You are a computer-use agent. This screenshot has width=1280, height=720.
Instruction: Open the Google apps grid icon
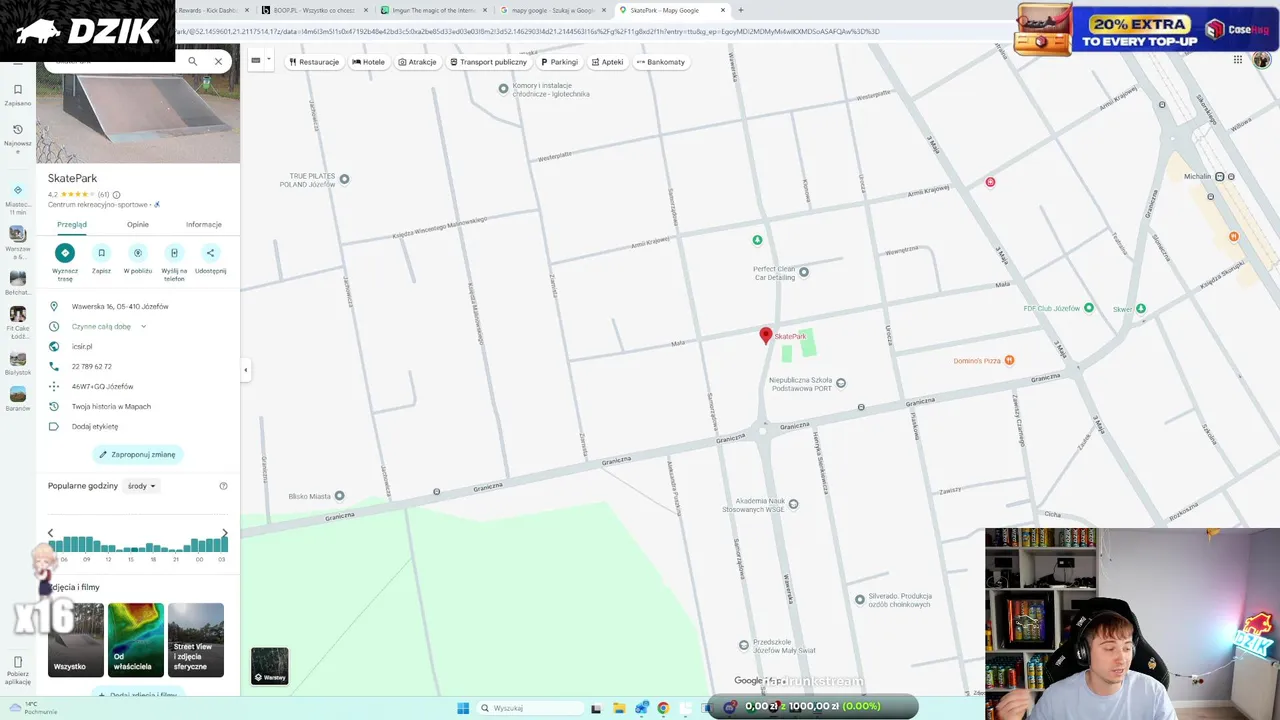(x=1237, y=60)
